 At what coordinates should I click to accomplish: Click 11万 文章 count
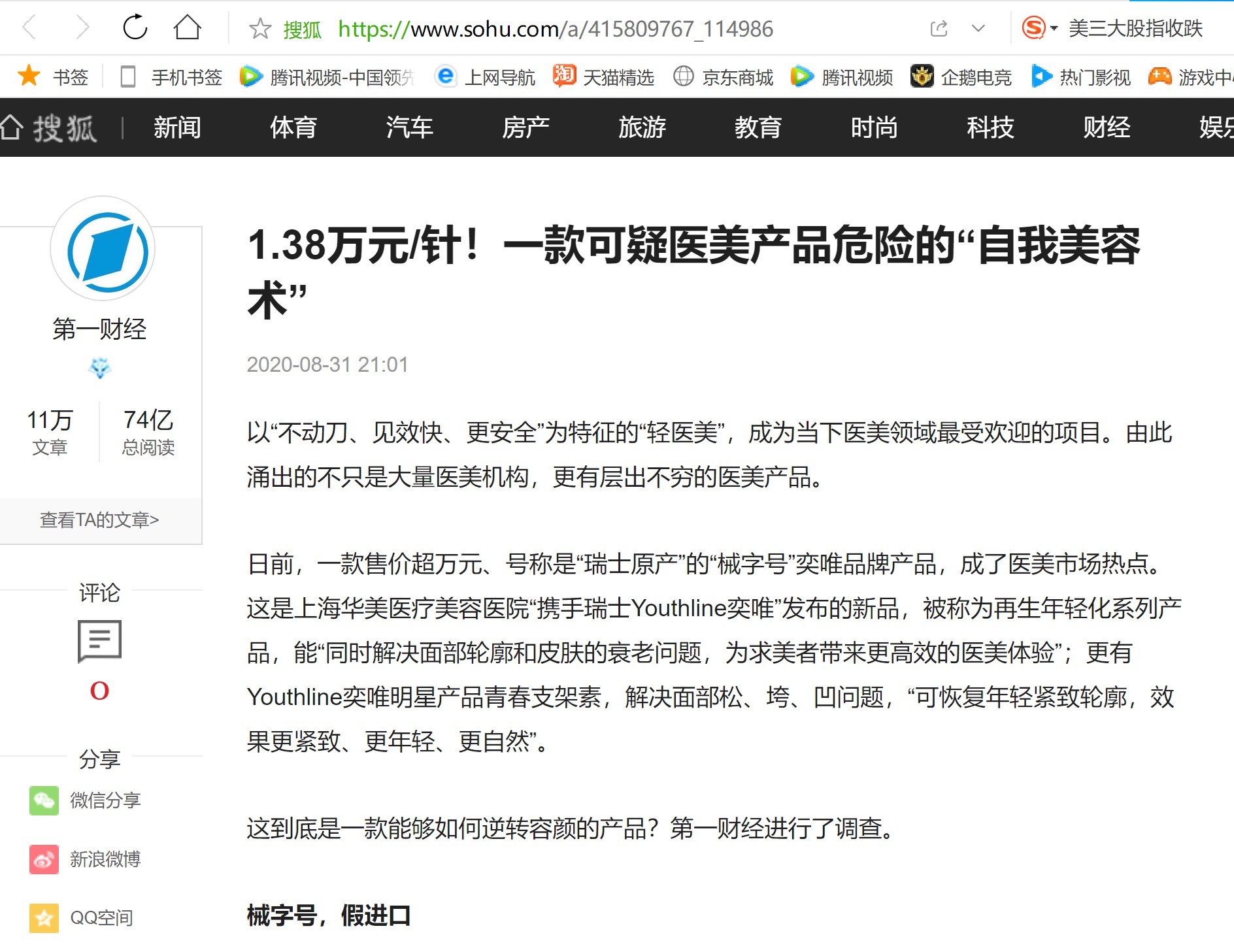(50, 432)
